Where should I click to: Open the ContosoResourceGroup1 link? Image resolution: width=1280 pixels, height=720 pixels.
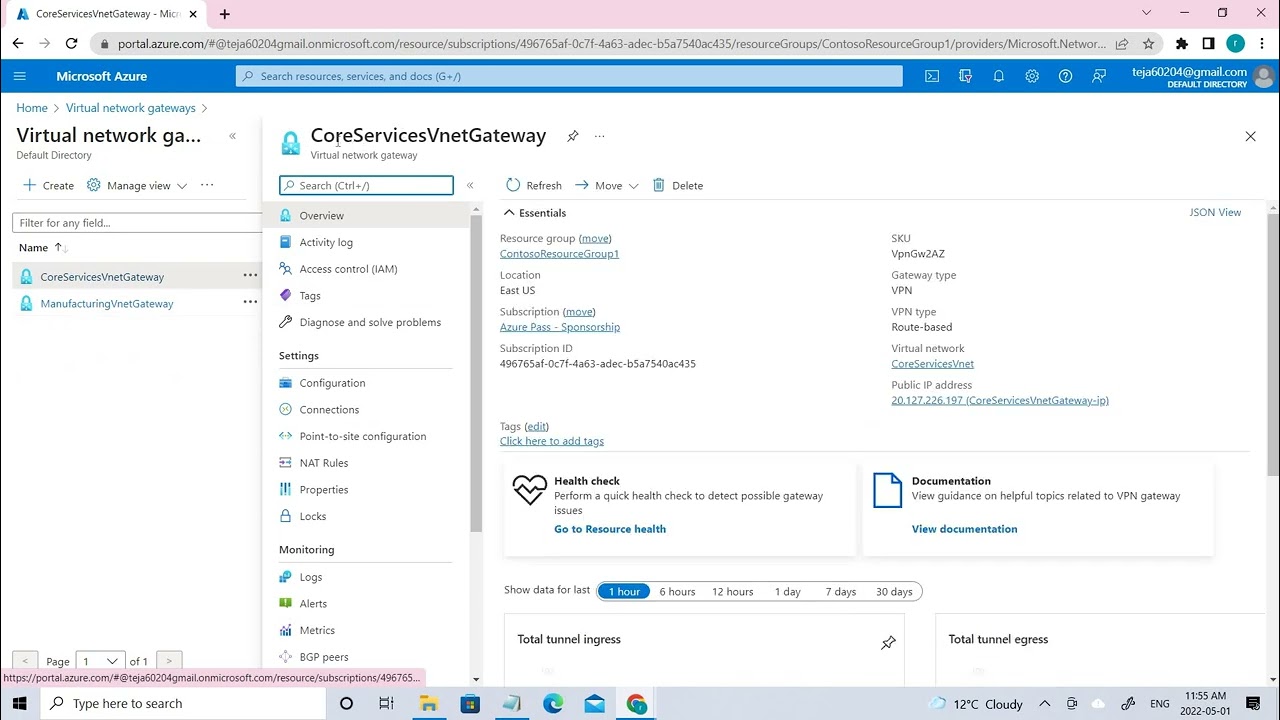click(x=559, y=254)
